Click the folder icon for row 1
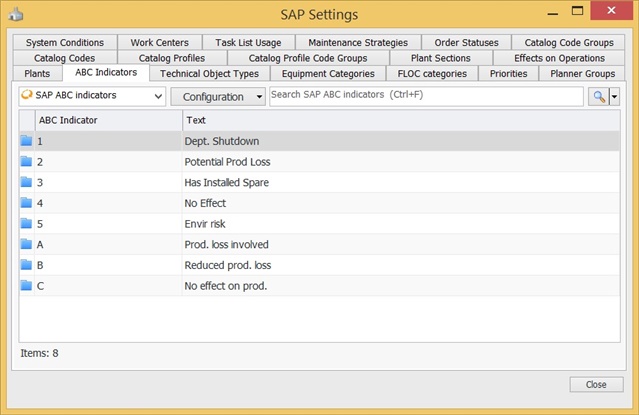This screenshot has height=415, width=639. (26, 141)
